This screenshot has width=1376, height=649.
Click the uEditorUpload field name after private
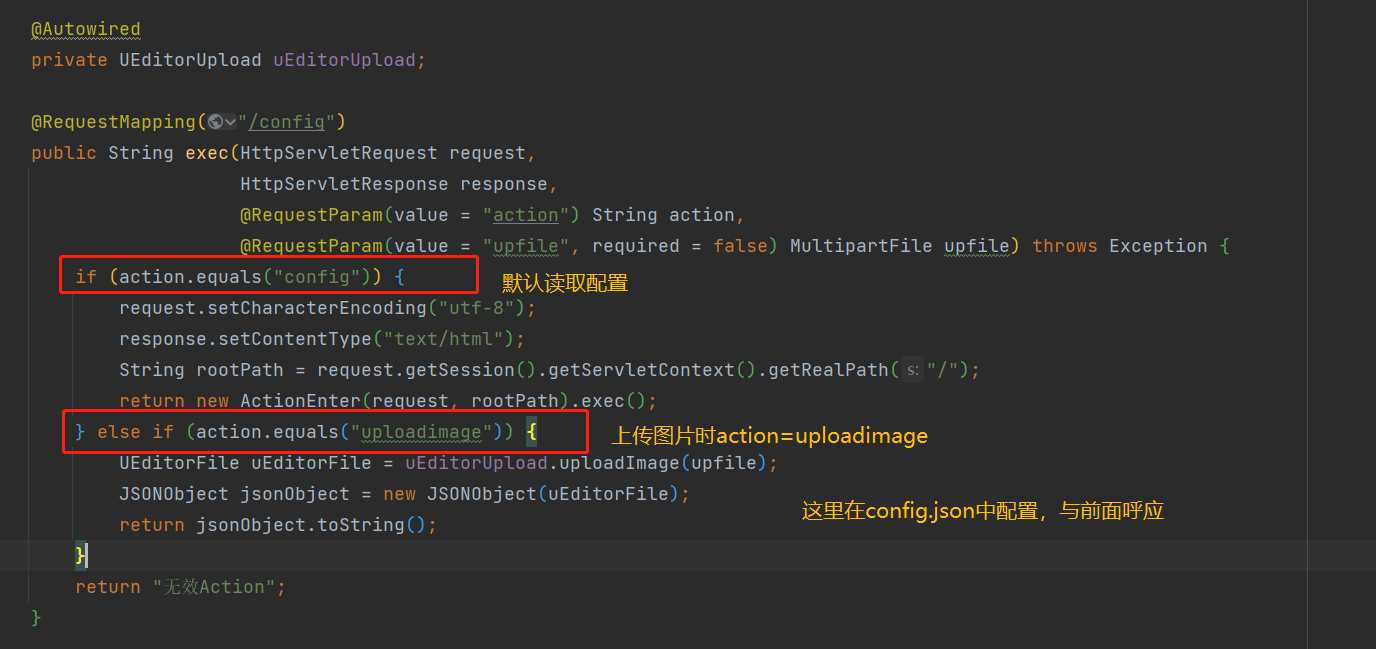click(x=344, y=60)
